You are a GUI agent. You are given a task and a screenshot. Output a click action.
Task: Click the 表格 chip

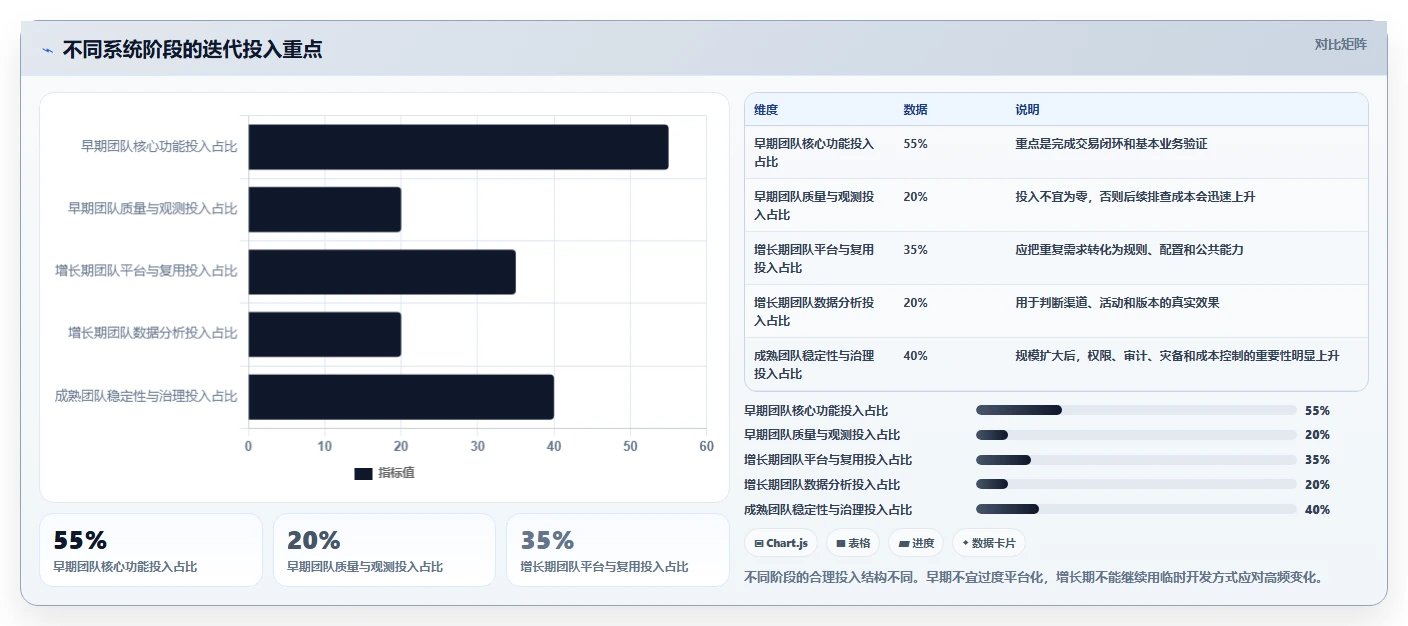853,543
